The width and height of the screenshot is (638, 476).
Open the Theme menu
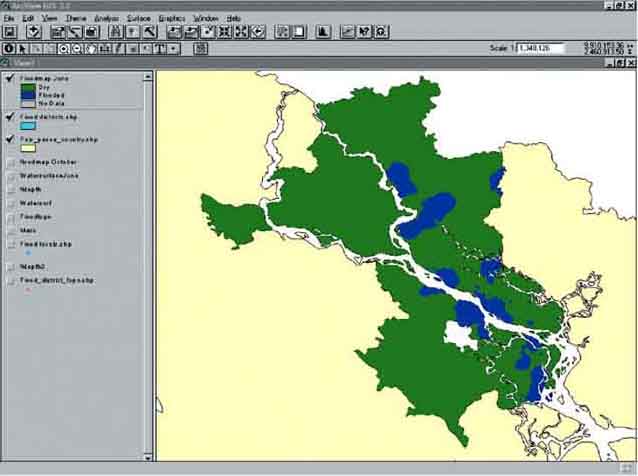click(76, 18)
